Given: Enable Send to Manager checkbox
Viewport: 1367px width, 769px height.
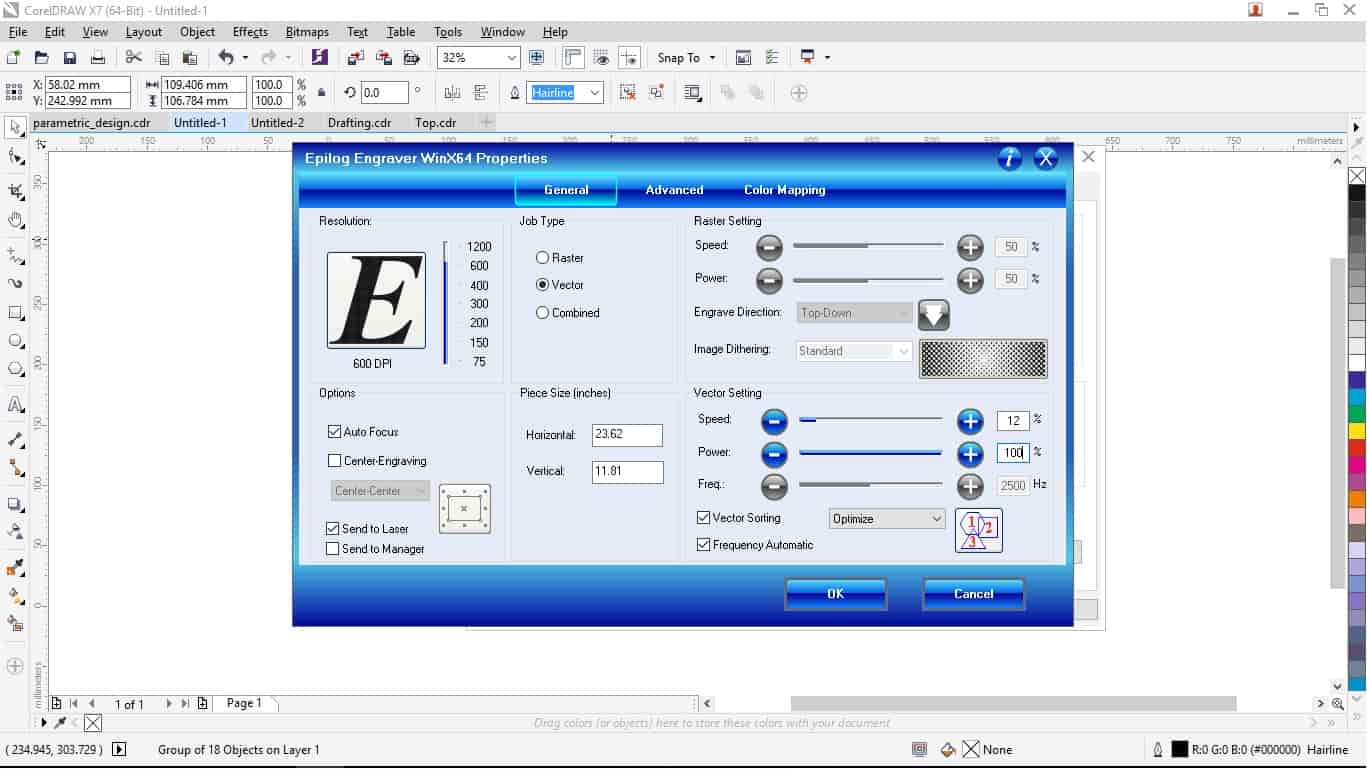Looking at the screenshot, I should tap(333, 549).
